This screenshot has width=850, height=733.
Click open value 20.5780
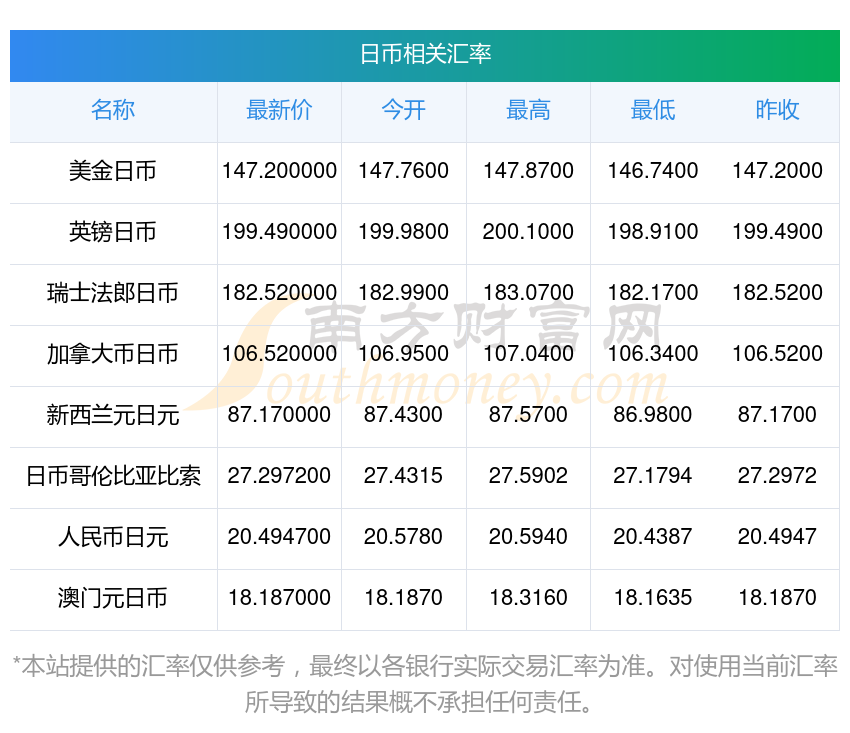point(403,537)
